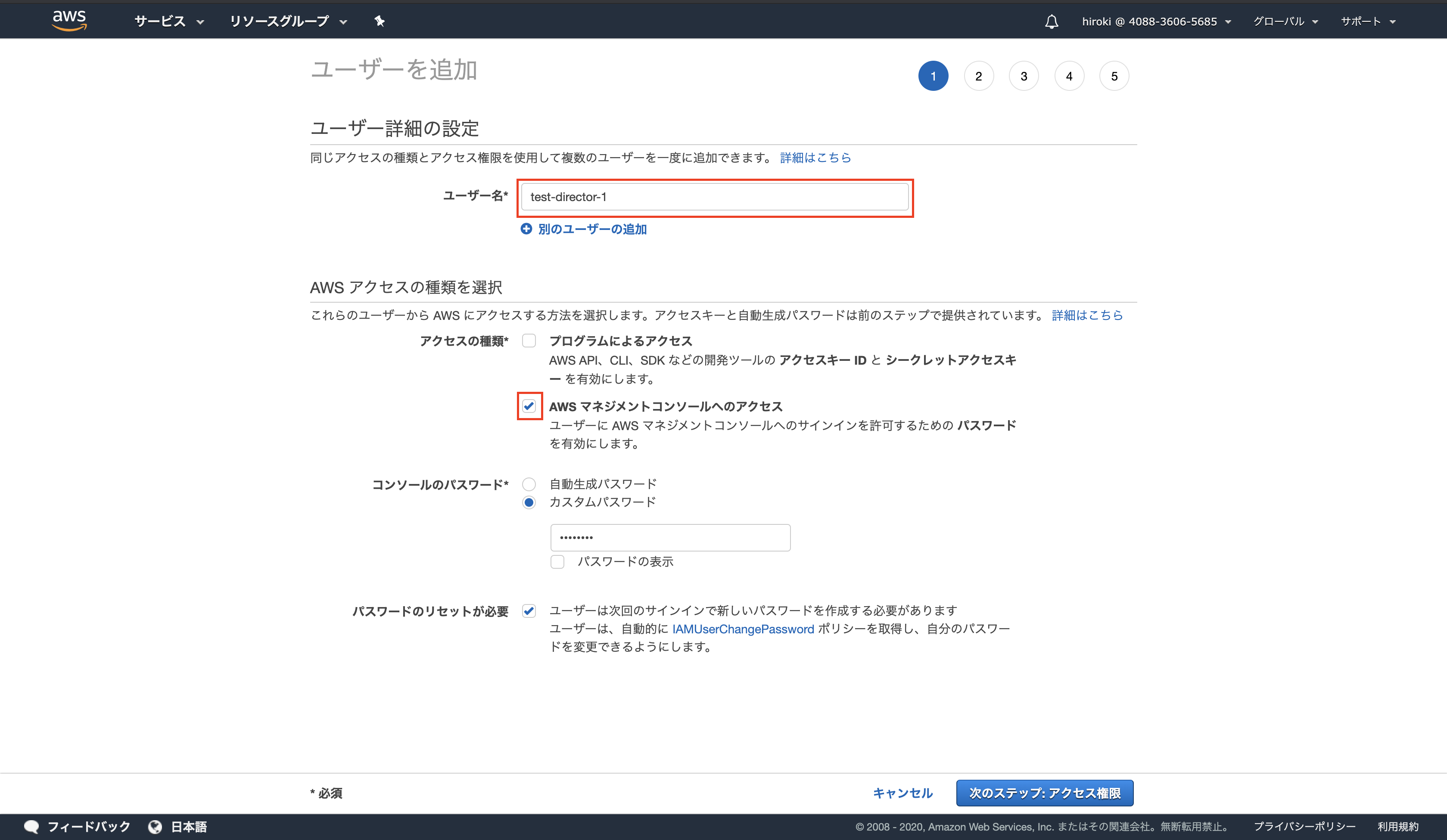Open the サポート dropdown menu
Screen dimensions: 1447x840
(1368, 21)
